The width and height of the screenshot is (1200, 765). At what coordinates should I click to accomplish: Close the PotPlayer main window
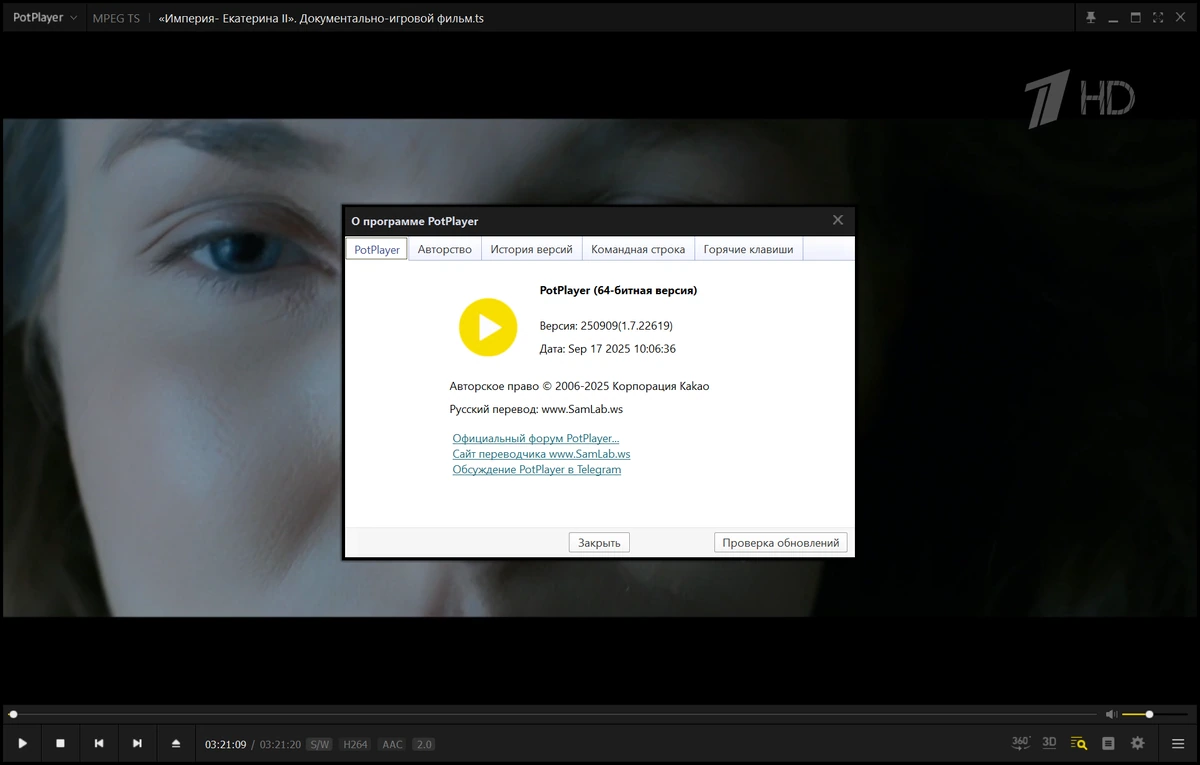(x=1181, y=18)
